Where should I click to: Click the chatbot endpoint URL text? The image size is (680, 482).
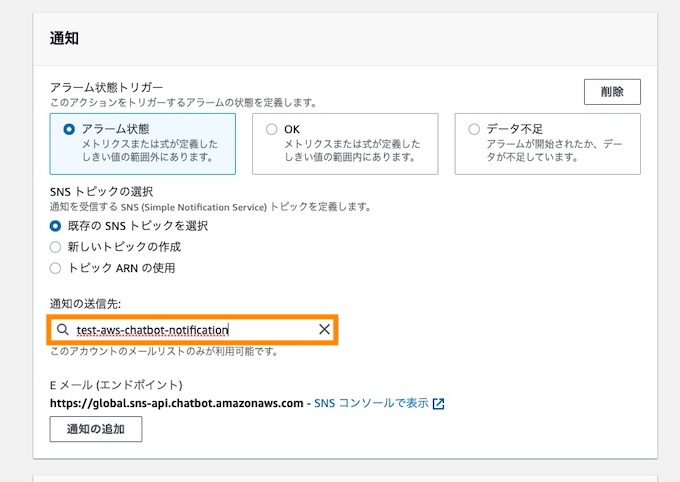pyautogui.click(x=177, y=403)
